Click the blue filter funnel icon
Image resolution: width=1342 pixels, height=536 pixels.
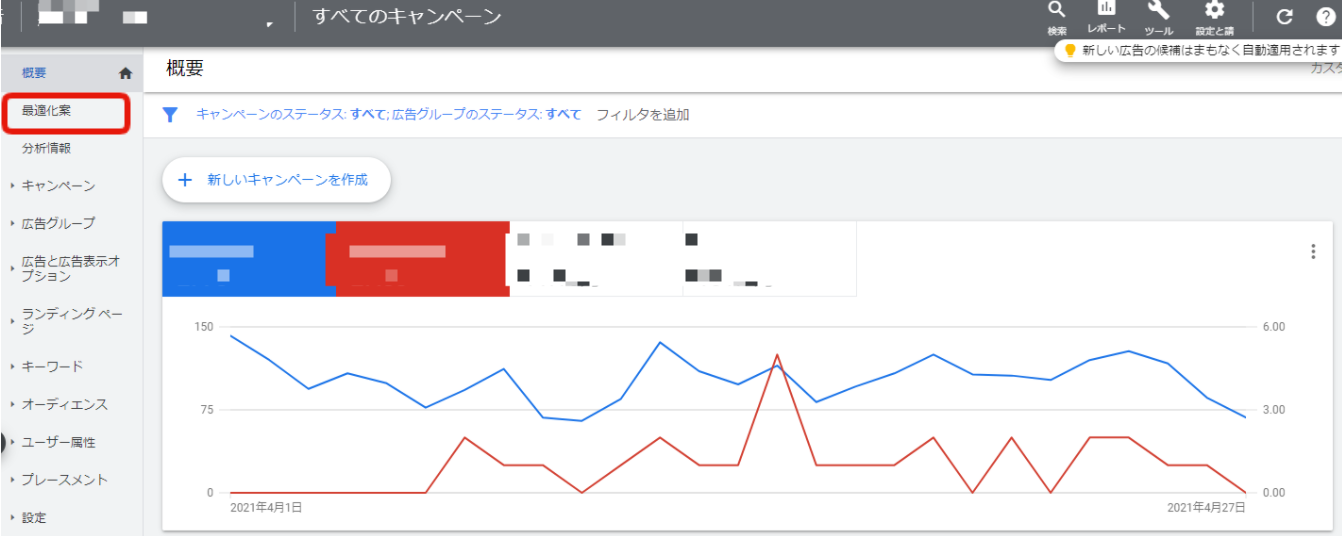point(170,114)
